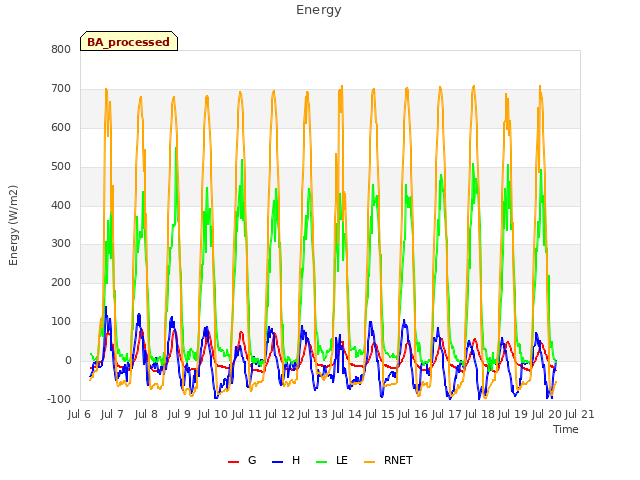640x480 pixels.
Task: Click the Jul 17 x-axis tick label
Action: 446,415
